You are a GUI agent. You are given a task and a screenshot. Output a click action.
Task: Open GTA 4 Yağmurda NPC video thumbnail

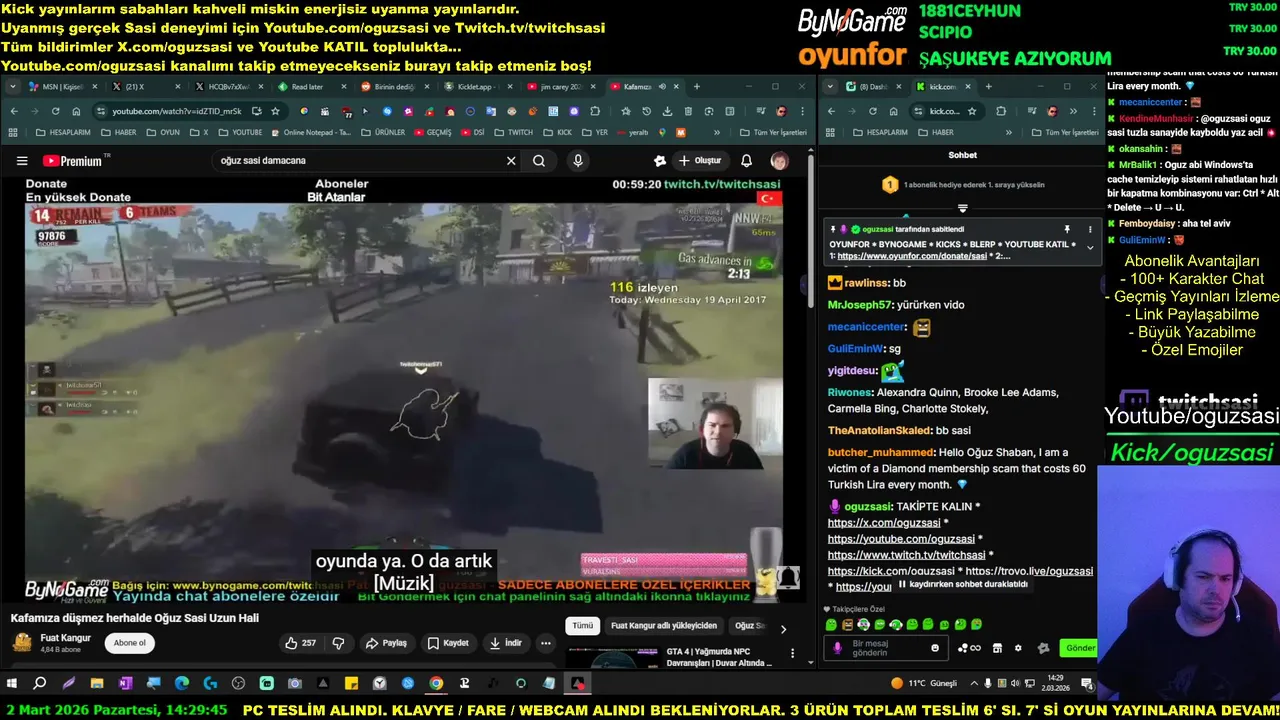coord(613,657)
